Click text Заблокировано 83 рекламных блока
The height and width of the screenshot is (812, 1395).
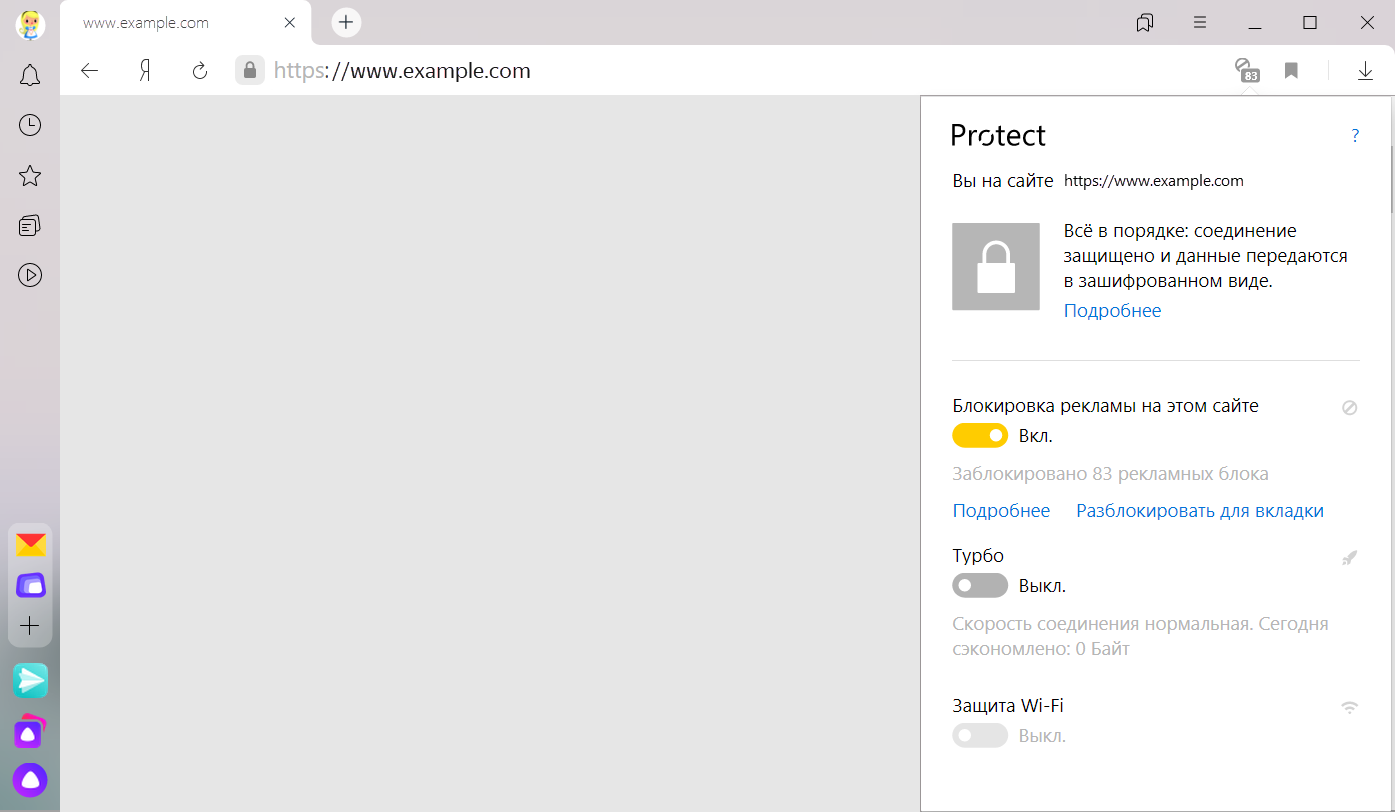(1110, 474)
